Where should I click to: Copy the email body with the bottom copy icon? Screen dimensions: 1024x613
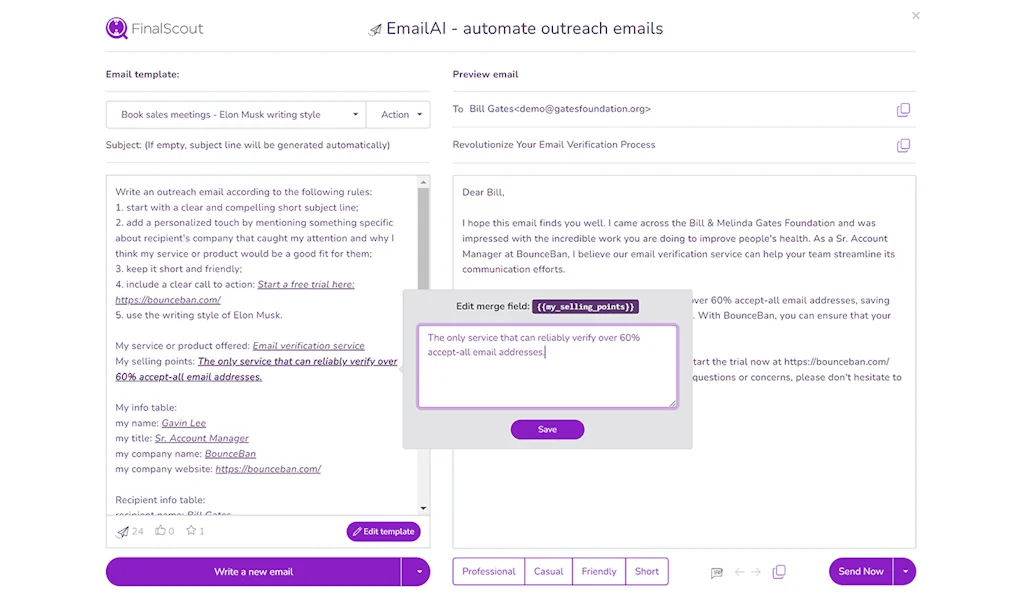tap(779, 572)
